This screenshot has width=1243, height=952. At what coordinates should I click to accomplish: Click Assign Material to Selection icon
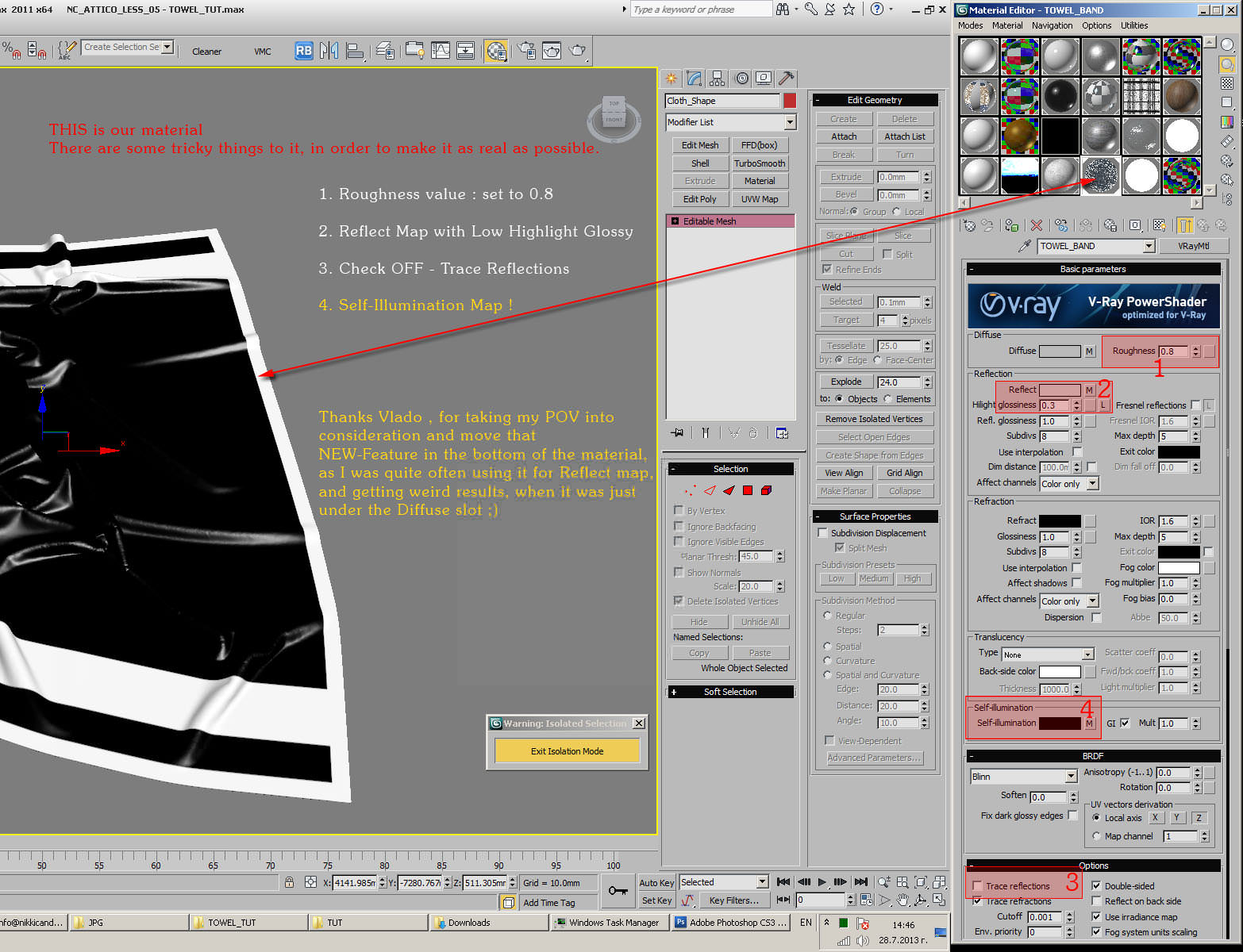(x=1011, y=225)
